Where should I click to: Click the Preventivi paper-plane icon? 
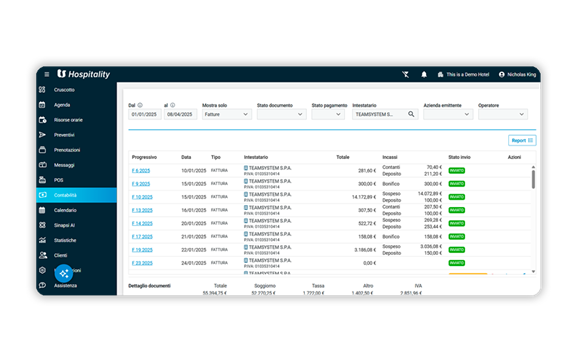tap(43, 135)
